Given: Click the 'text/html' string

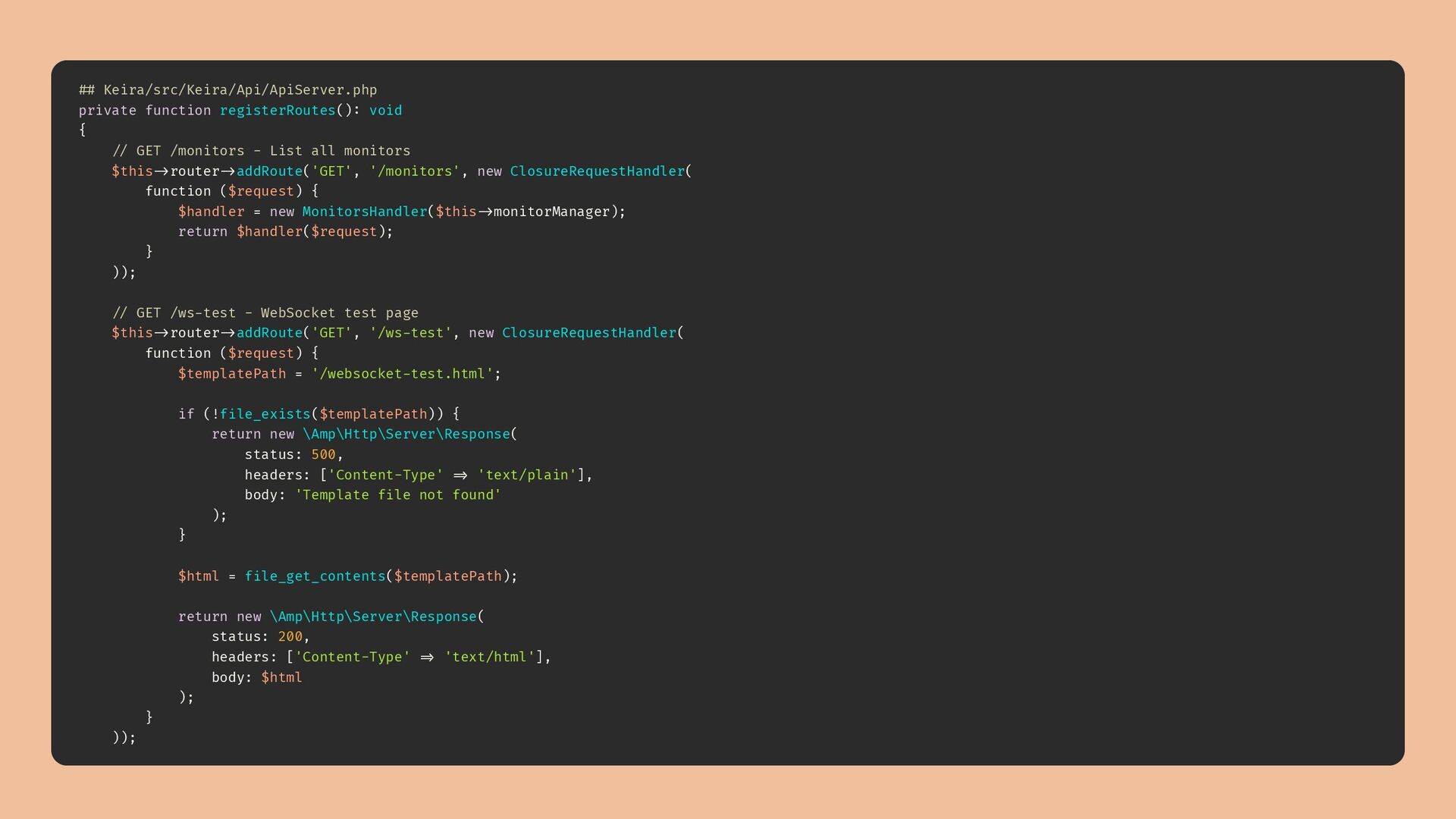Looking at the screenshot, I should pos(489,657).
